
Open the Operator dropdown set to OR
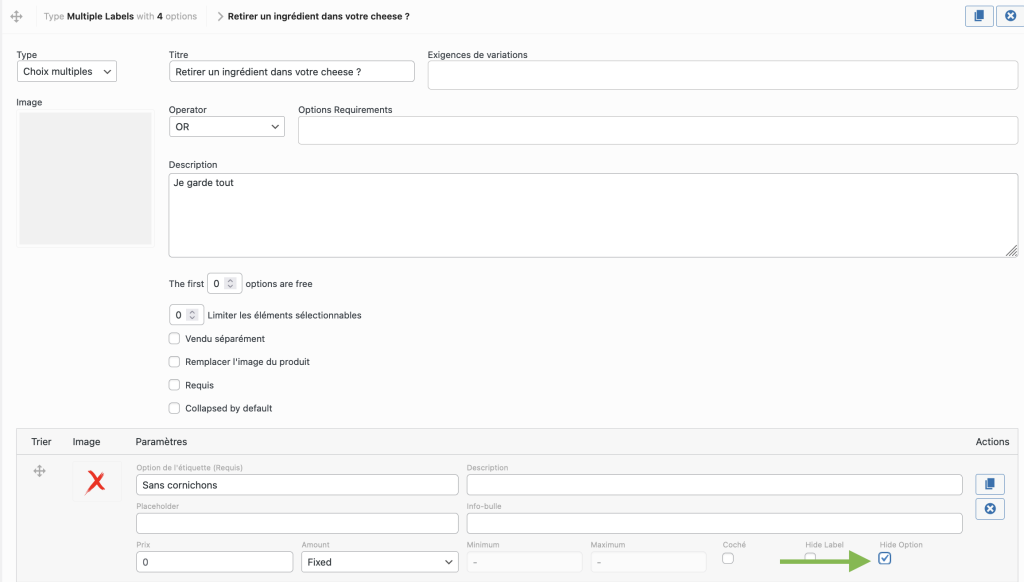point(226,127)
